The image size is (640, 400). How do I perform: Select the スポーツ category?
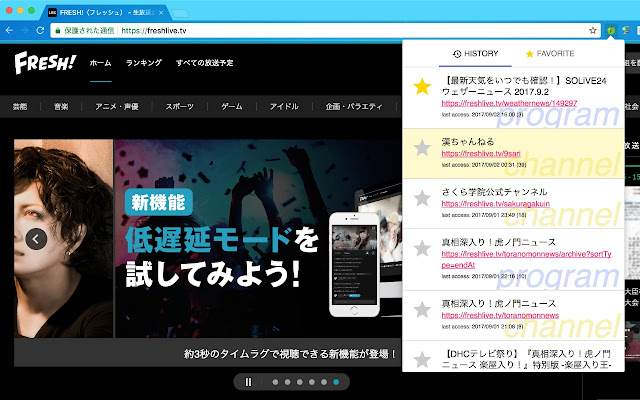pos(180,106)
